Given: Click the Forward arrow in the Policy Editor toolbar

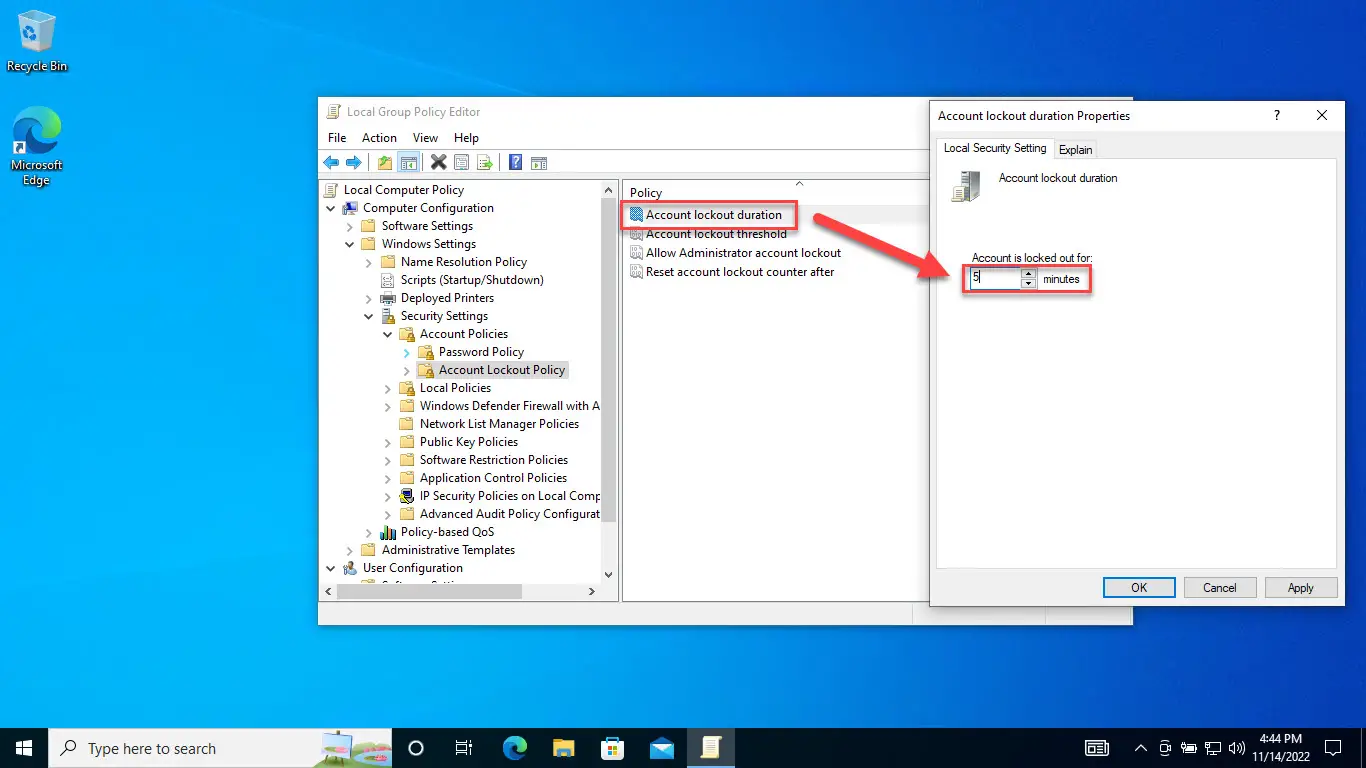Looking at the screenshot, I should [x=353, y=162].
